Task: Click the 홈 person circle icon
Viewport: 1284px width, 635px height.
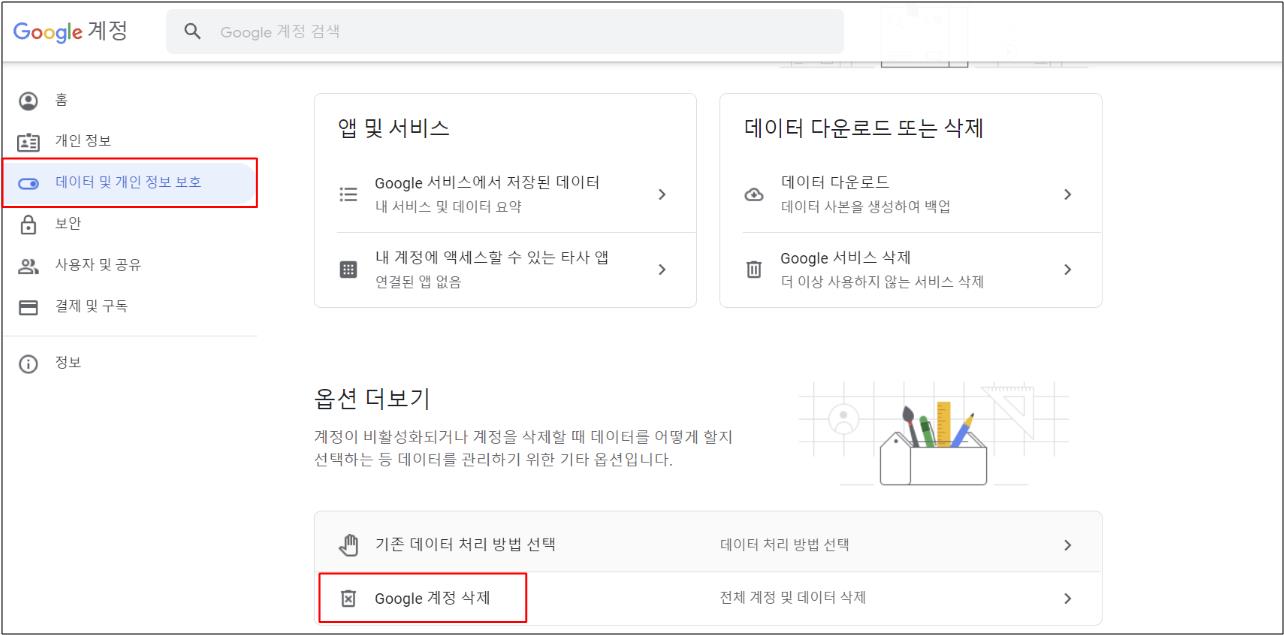Action: pyautogui.click(x=29, y=100)
